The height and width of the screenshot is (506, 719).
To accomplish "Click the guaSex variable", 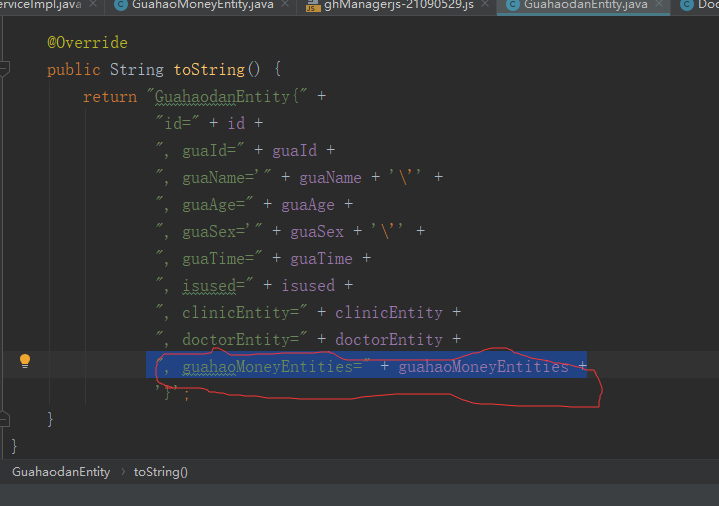I will pos(317,232).
